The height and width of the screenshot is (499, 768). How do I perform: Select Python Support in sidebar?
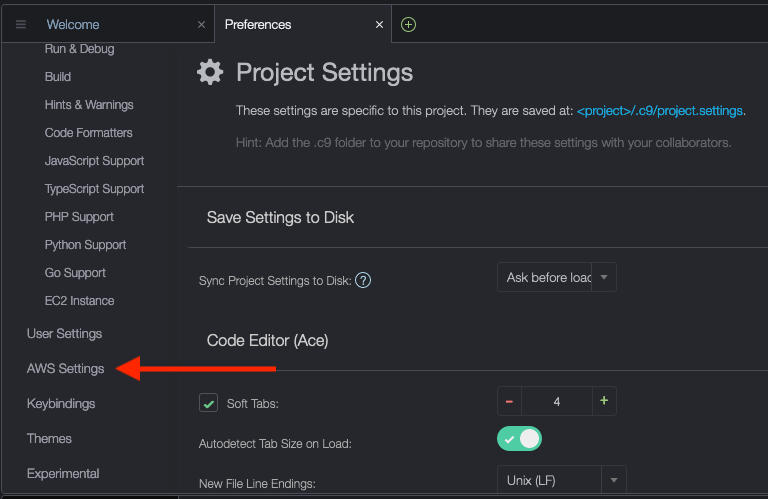pos(85,245)
